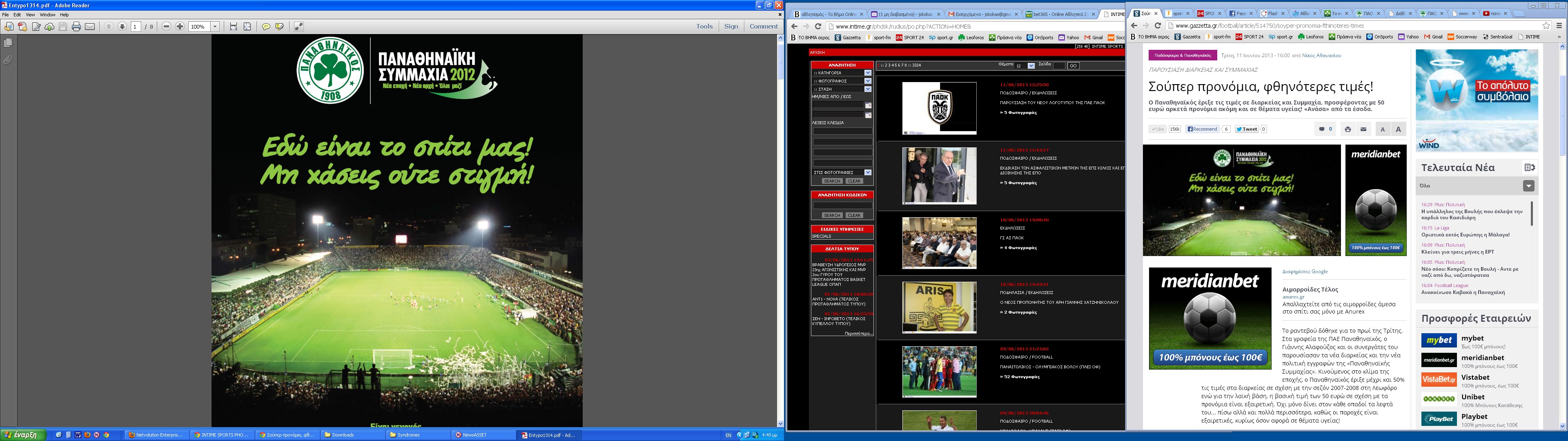Click the Greek Start button on taskbar
1568x441 pixels.
23,435
